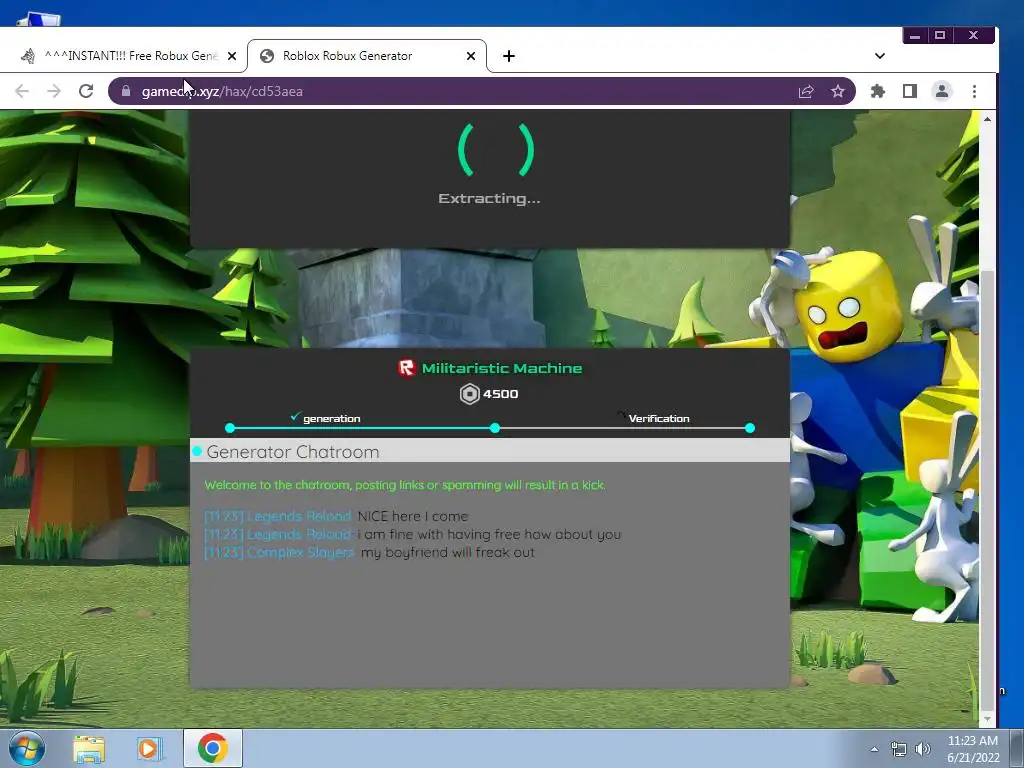Click the progress bar middle dot
This screenshot has width=1024, height=768.
(x=495, y=428)
